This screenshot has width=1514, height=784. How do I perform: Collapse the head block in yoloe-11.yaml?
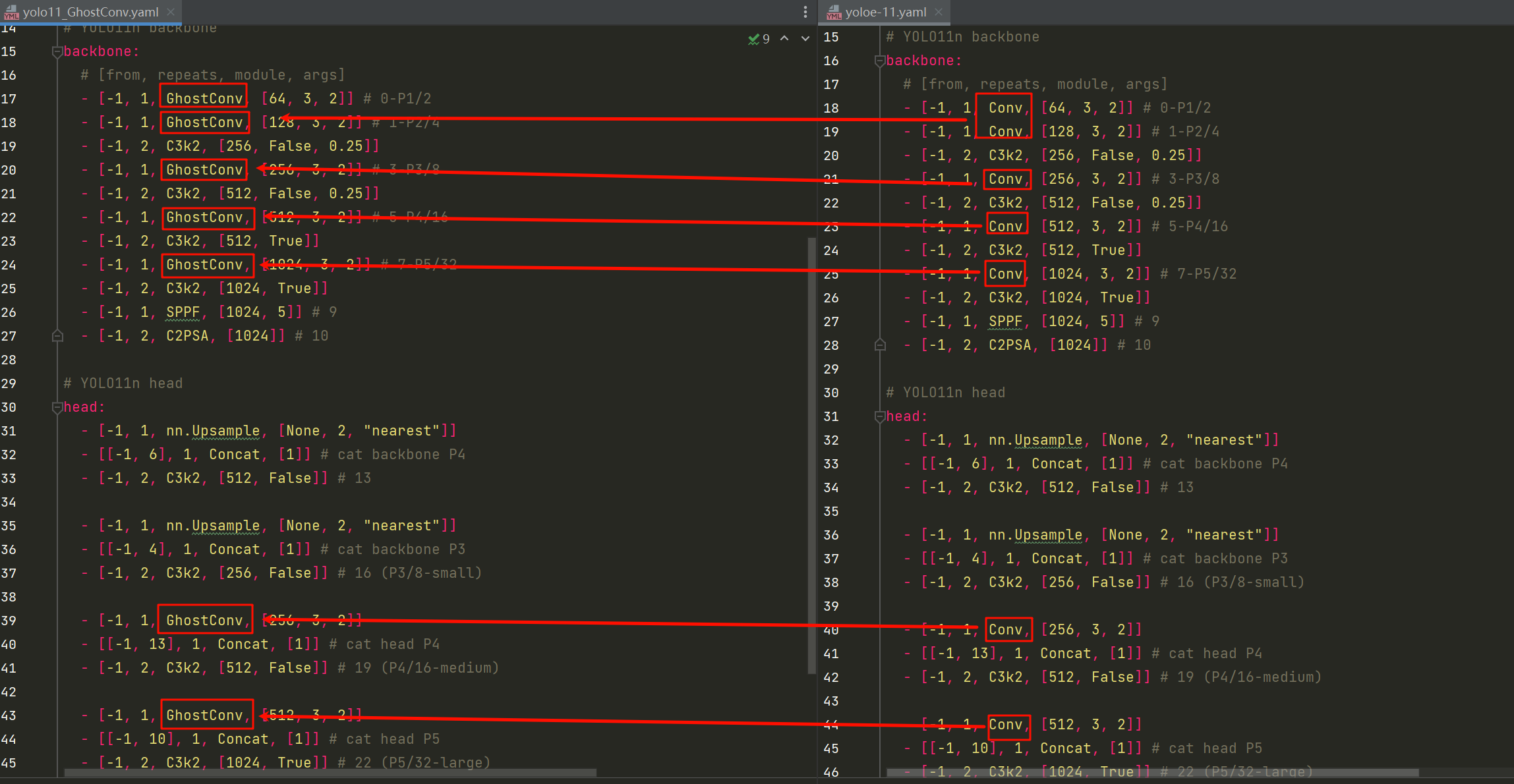point(879,416)
